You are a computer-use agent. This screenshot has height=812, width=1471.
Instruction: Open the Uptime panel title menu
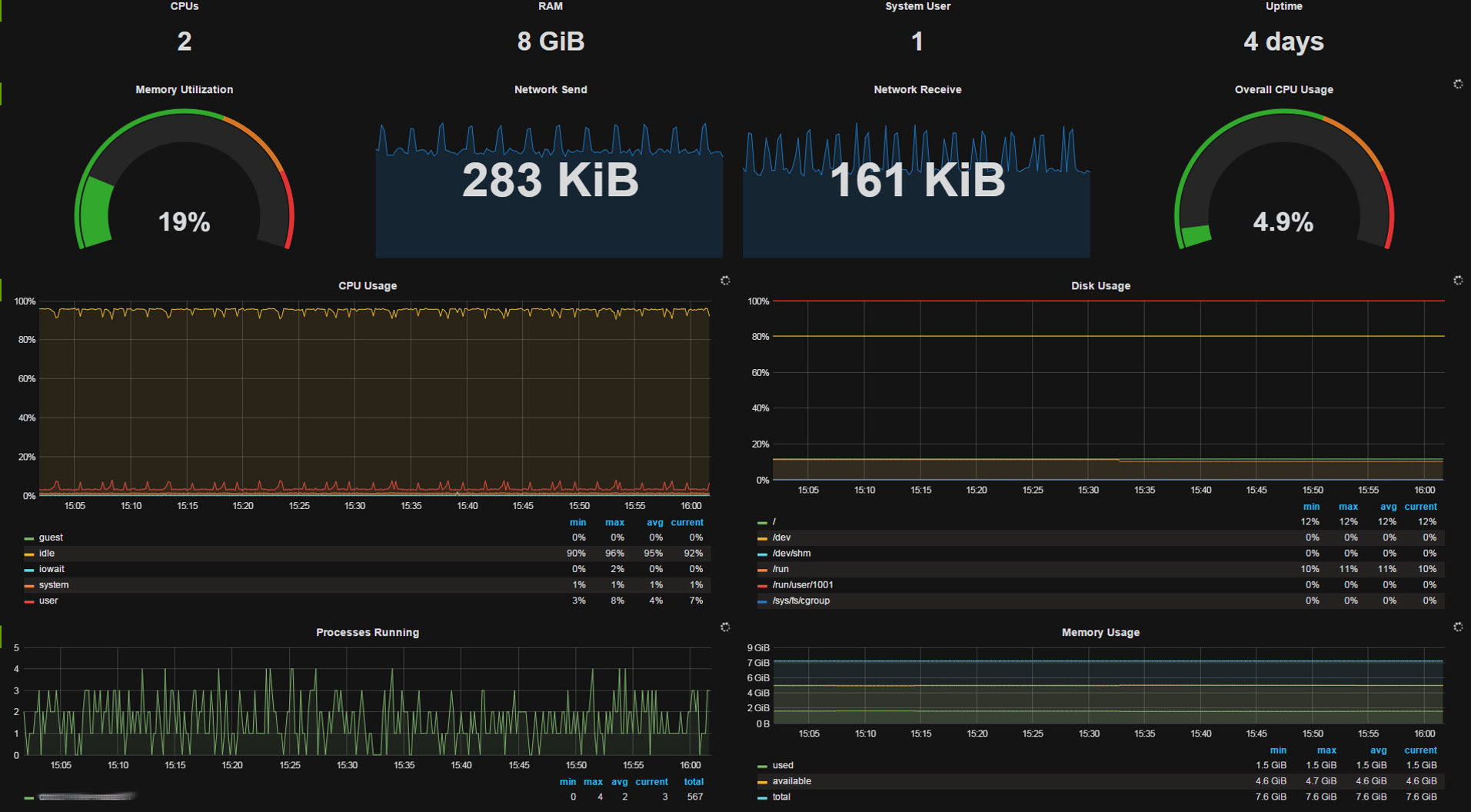[x=1283, y=6]
